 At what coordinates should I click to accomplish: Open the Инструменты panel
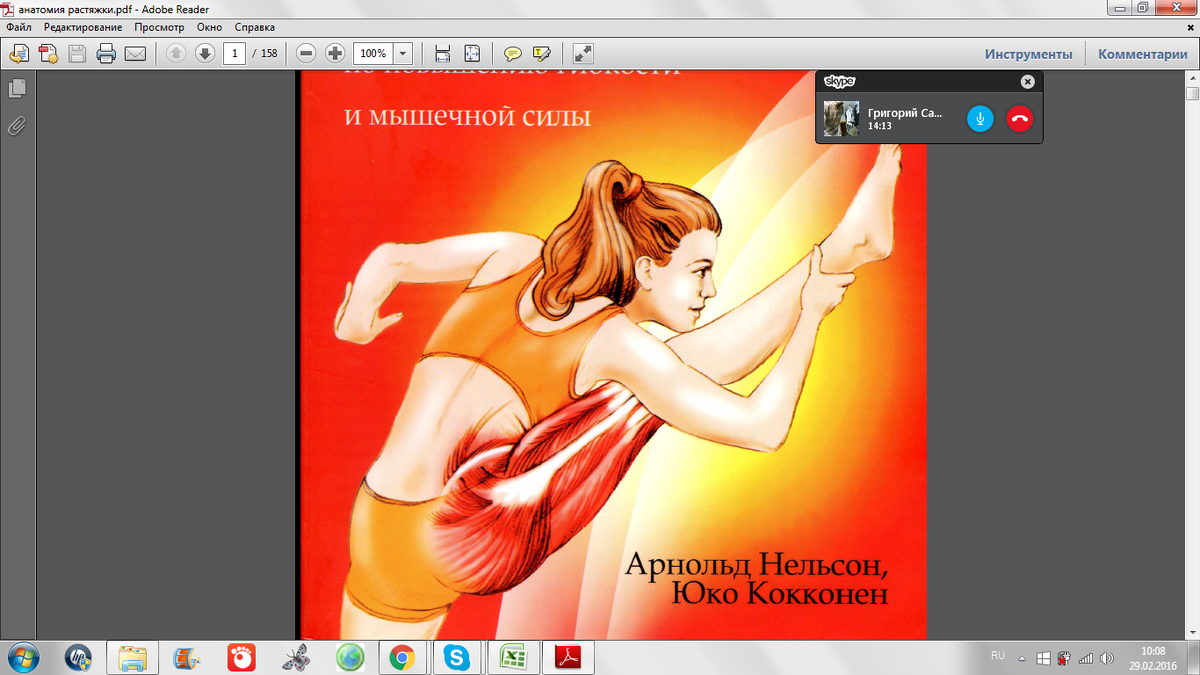tap(1028, 54)
